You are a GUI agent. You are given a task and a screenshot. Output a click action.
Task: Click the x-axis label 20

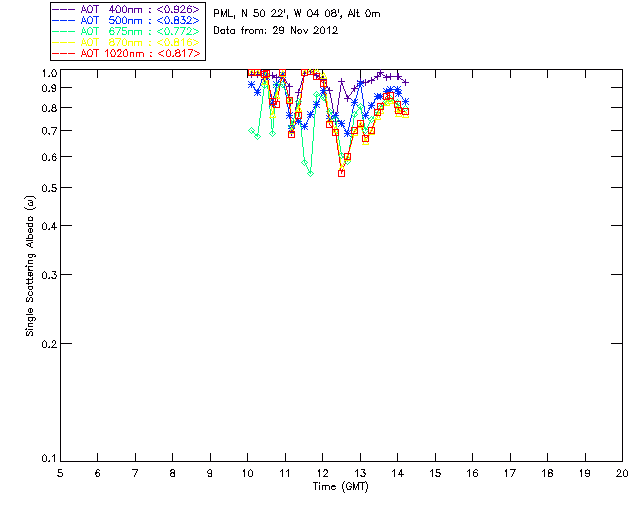coord(622,473)
